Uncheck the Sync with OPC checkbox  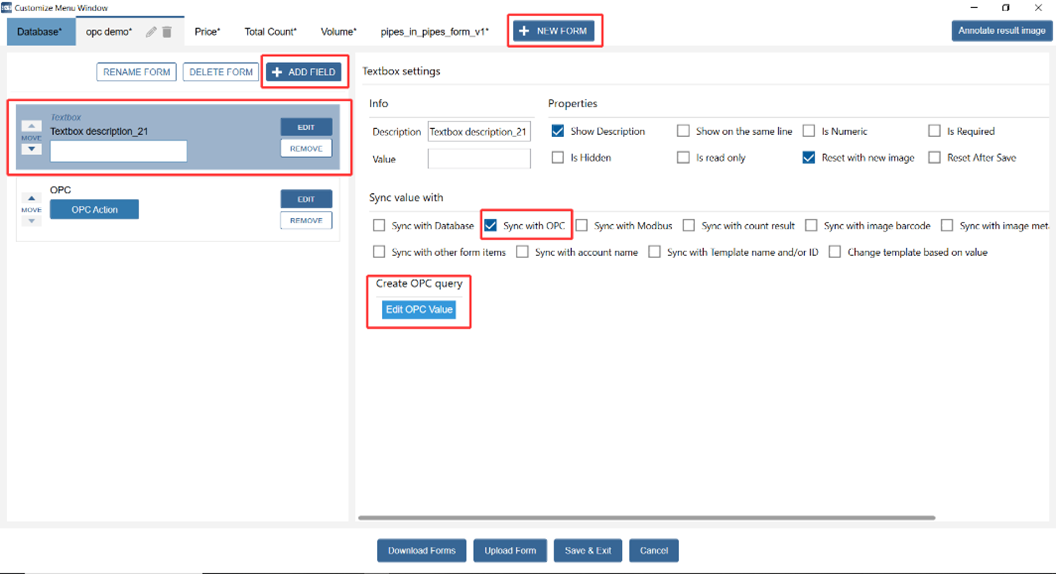(490, 226)
